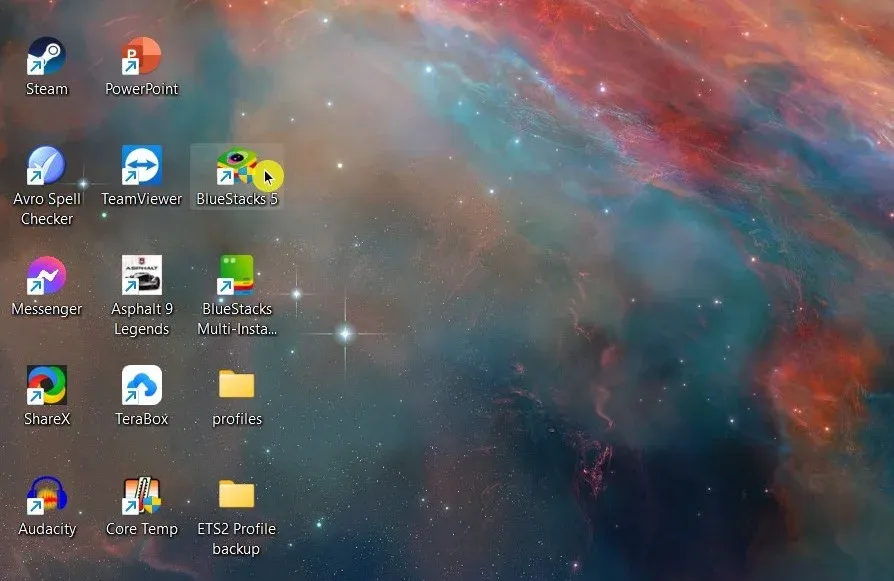Click the Messenger desktop icon
The image size is (894, 581).
coord(47,276)
